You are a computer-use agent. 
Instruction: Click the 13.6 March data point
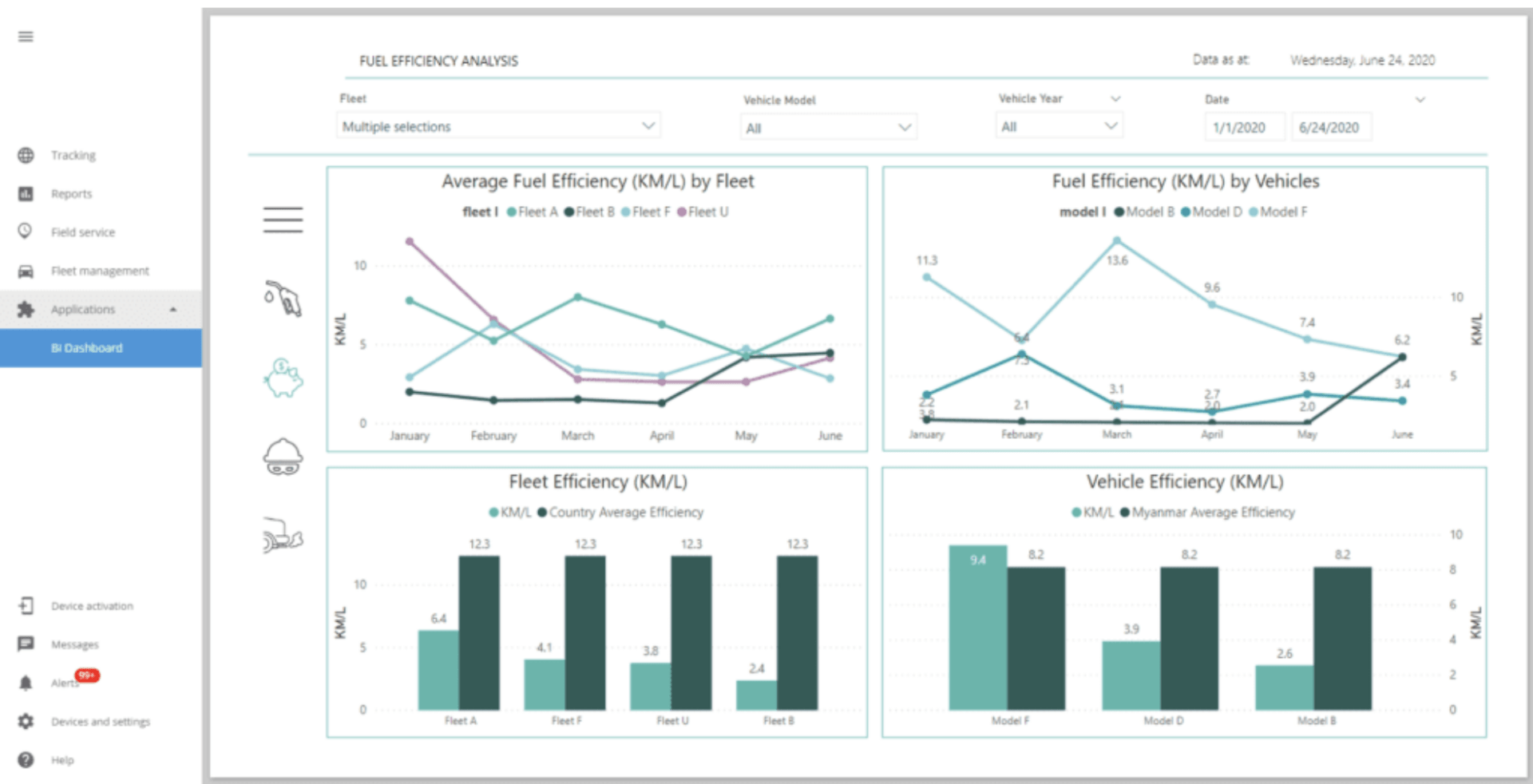pos(1116,240)
